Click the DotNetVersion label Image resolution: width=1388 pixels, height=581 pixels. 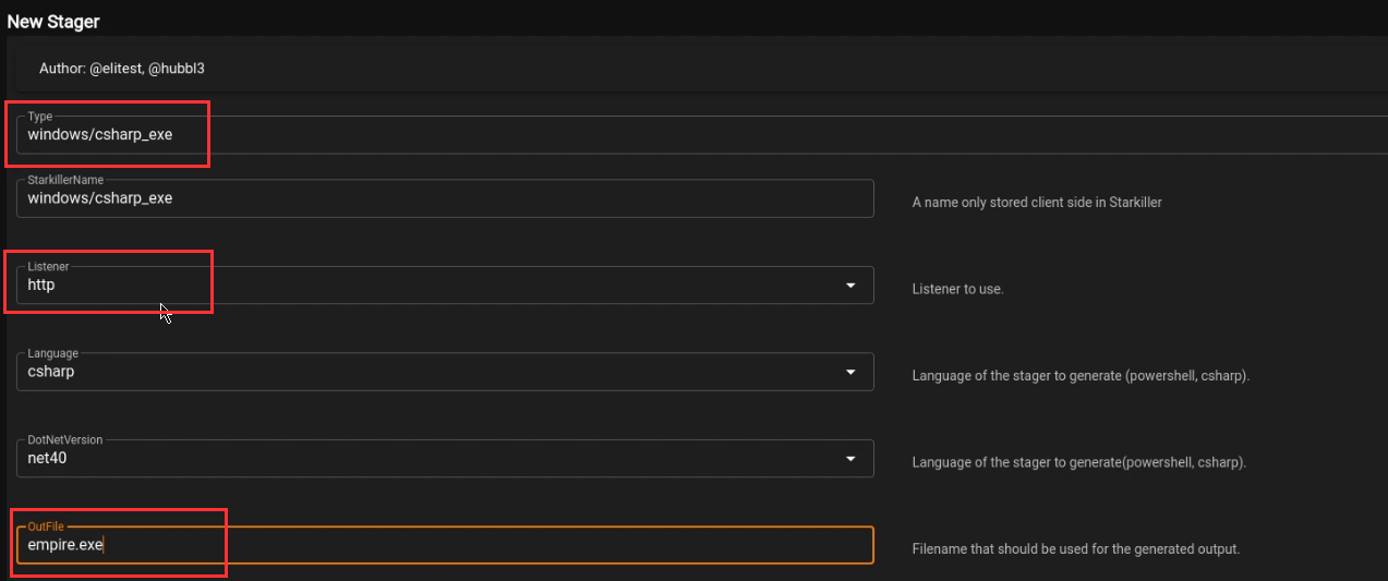[x=63, y=439]
